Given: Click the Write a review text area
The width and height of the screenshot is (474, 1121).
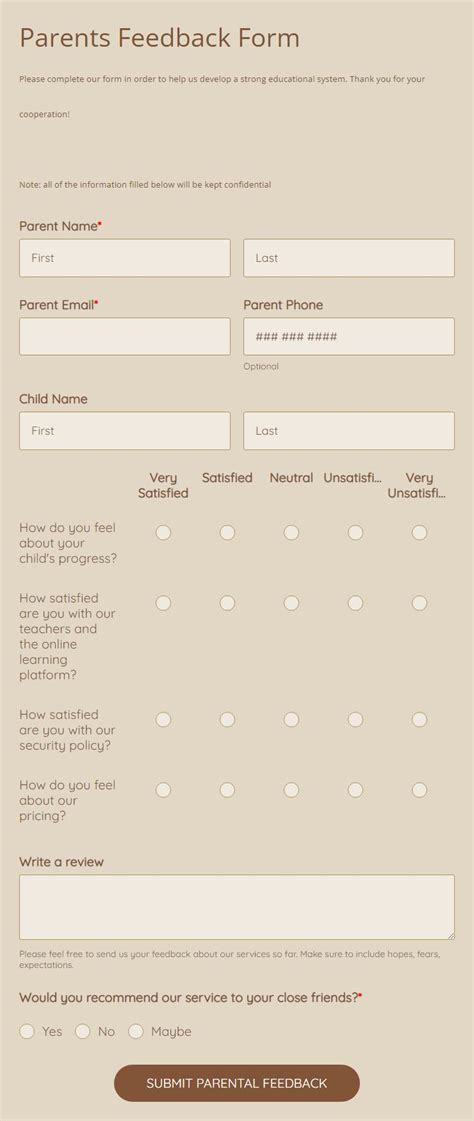Looking at the screenshot, I should pos(237,907).
